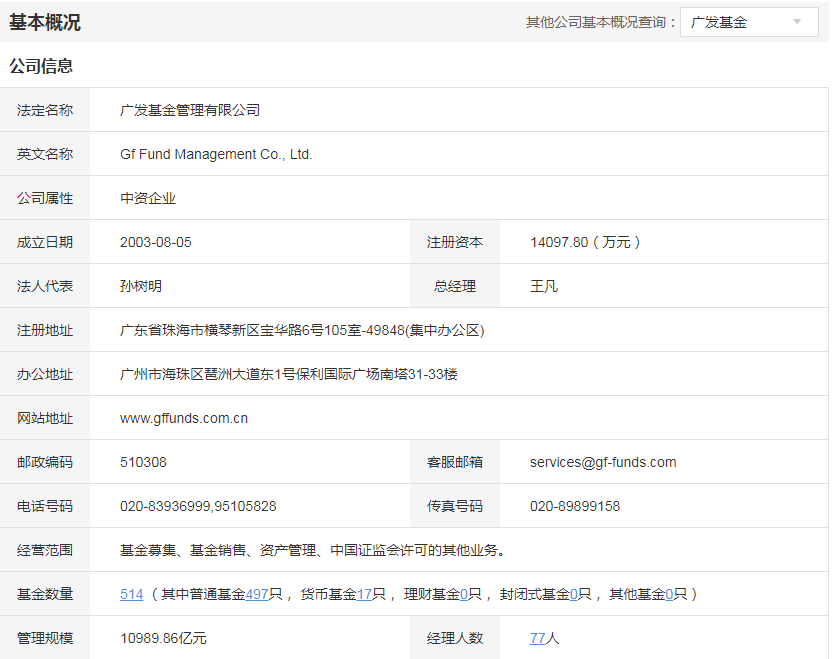Click the phone number 020-83936999,95105828
832x659 pixels.
point(198,506)
